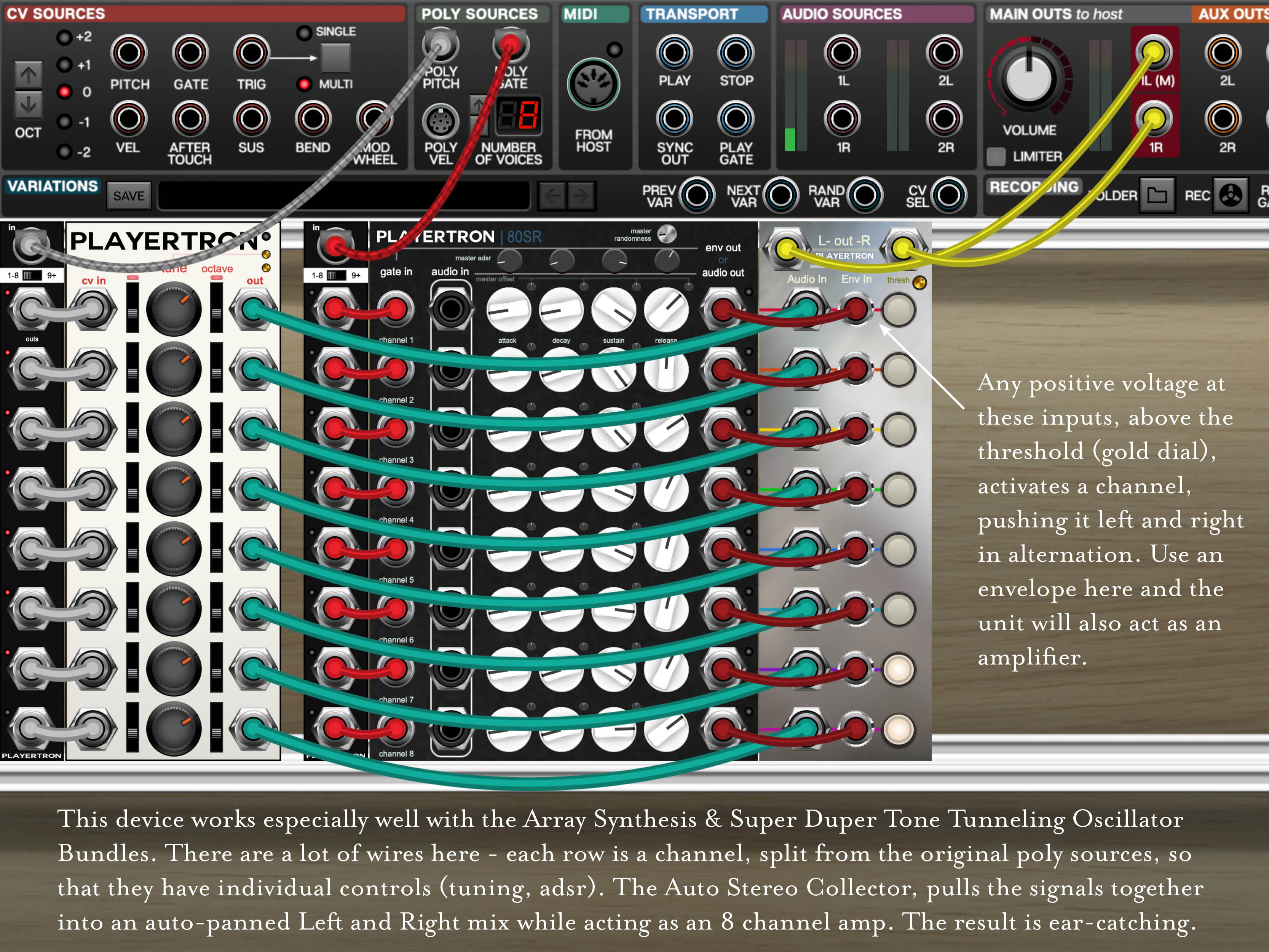Open the recording FOLDER icon
Screen dimensions: 1269x952
pos(1157,195)
